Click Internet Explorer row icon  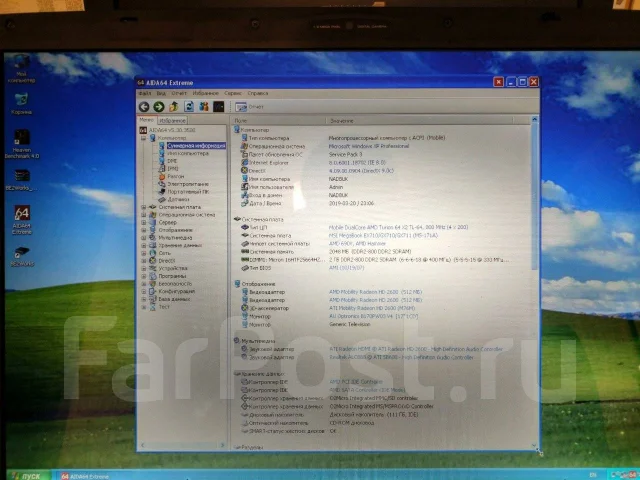[244, 162]
